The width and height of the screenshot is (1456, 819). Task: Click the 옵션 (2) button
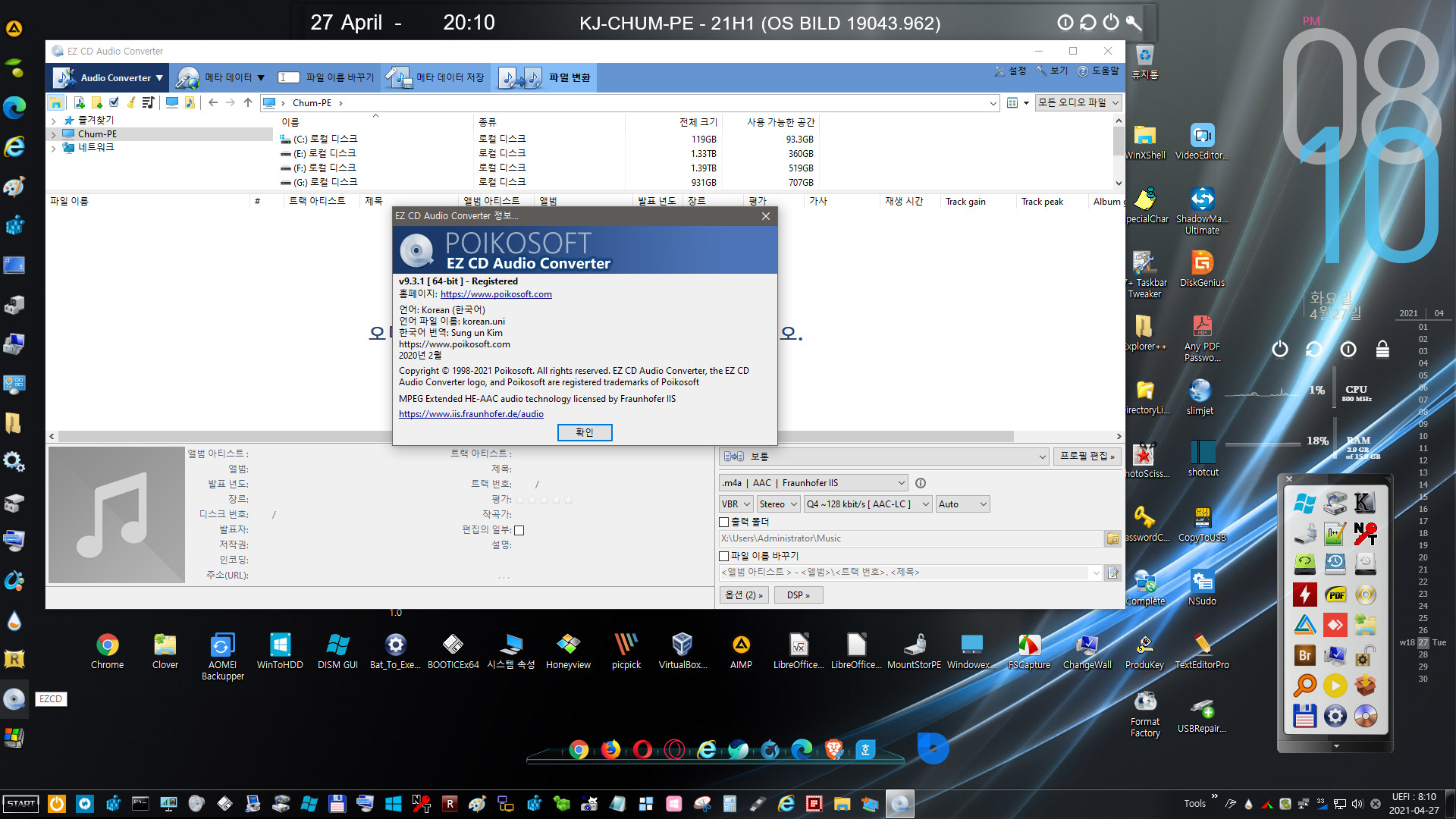(744, 595)
